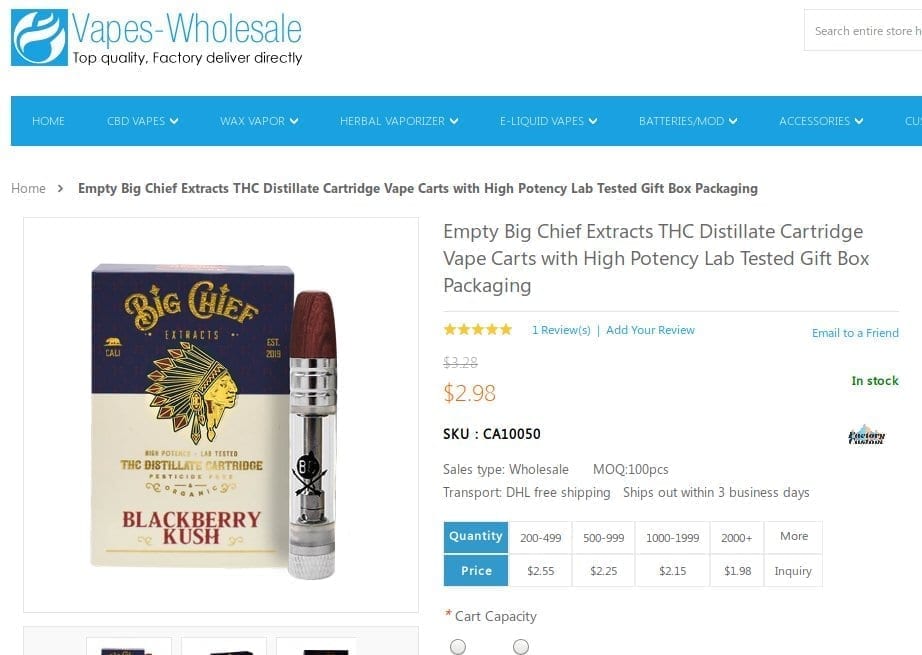The width and height of the screenshot is (922, 655).
Task: Select the second Cart Capacity radio button
Action: coord(520,647)
